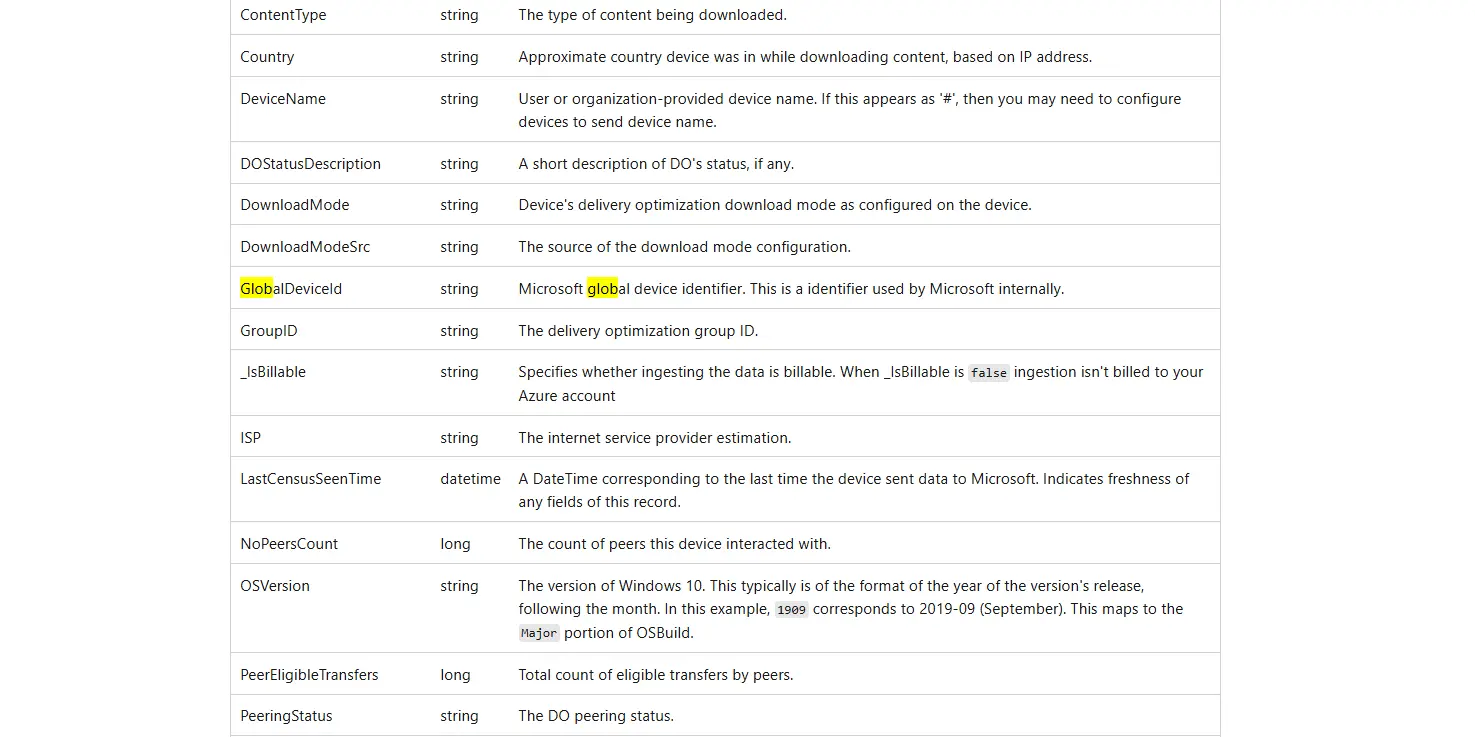Click the DOStatusDescription field name
The height and width of the screenshot is (737, 1475).
(x=310, y=164)
